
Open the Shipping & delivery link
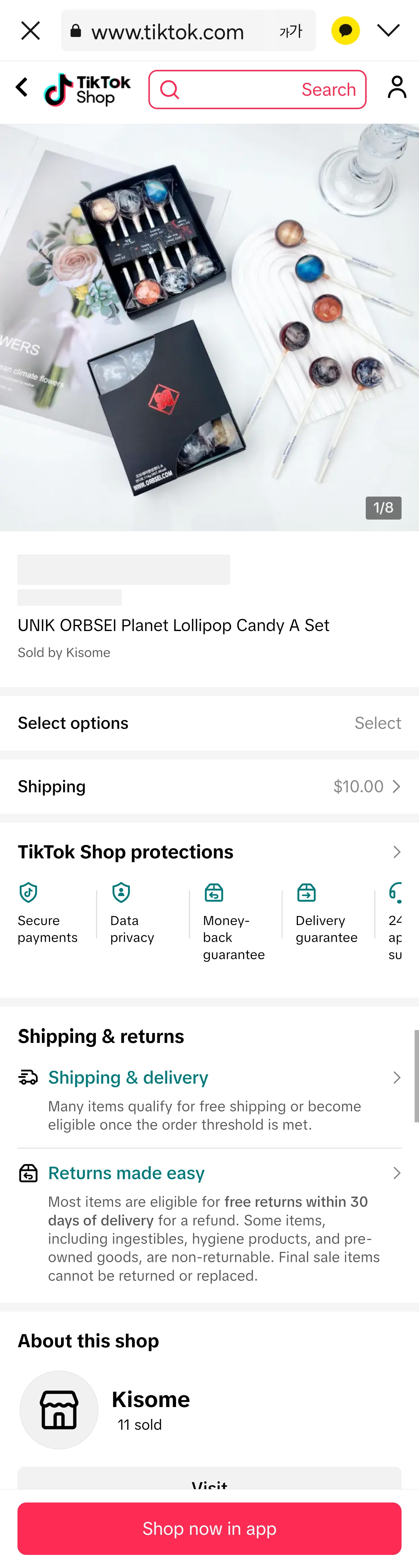pos(128,1077)
